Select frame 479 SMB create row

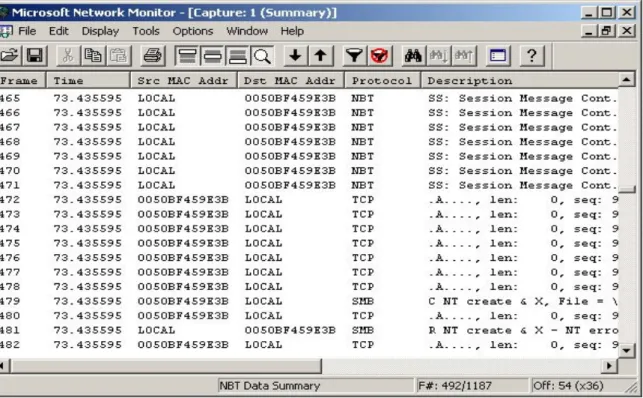pos(308,301)
